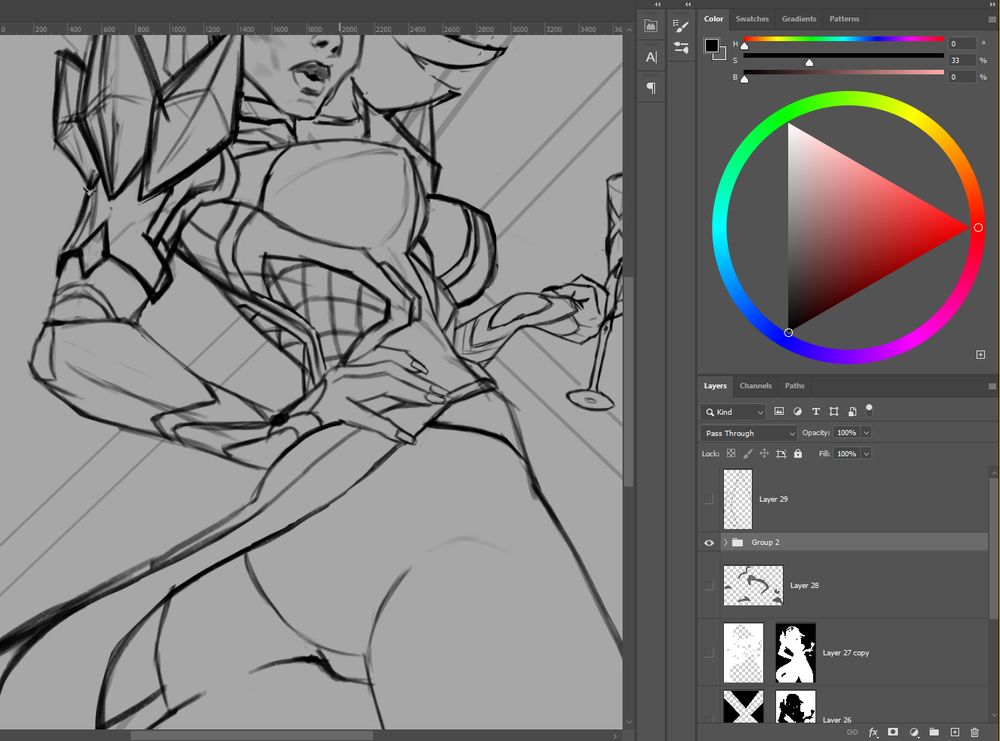
Task: Click the foreground color swatch
Action: [x=712, y=46]
